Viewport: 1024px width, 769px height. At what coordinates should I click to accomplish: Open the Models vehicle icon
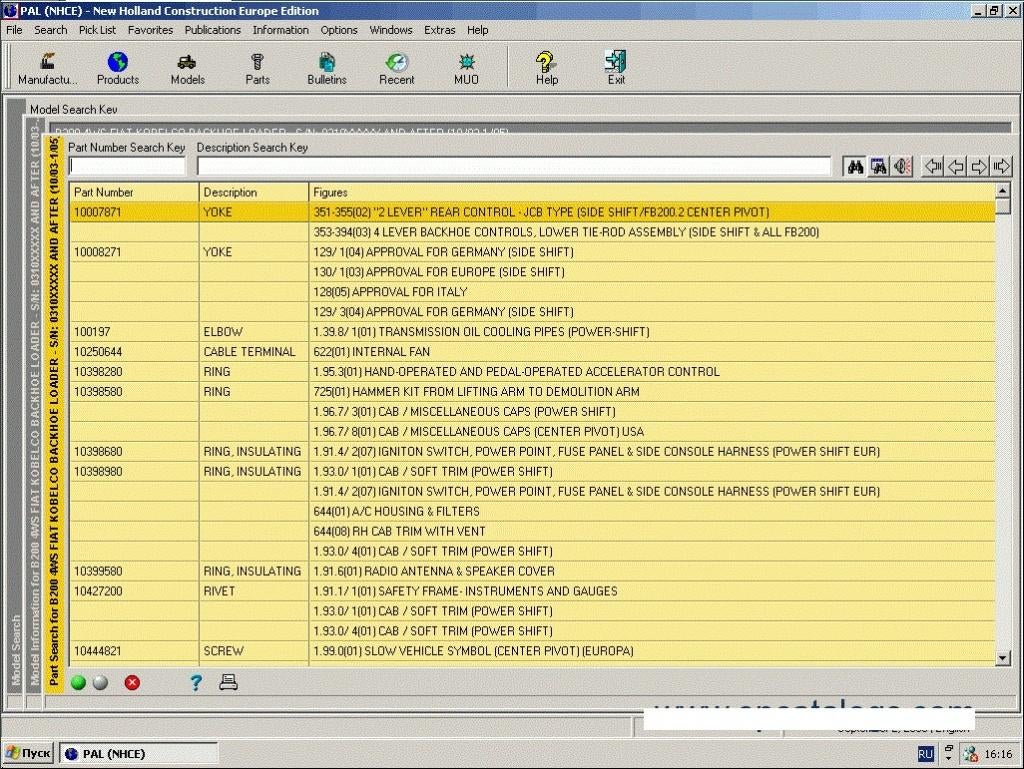coord(187,69)
